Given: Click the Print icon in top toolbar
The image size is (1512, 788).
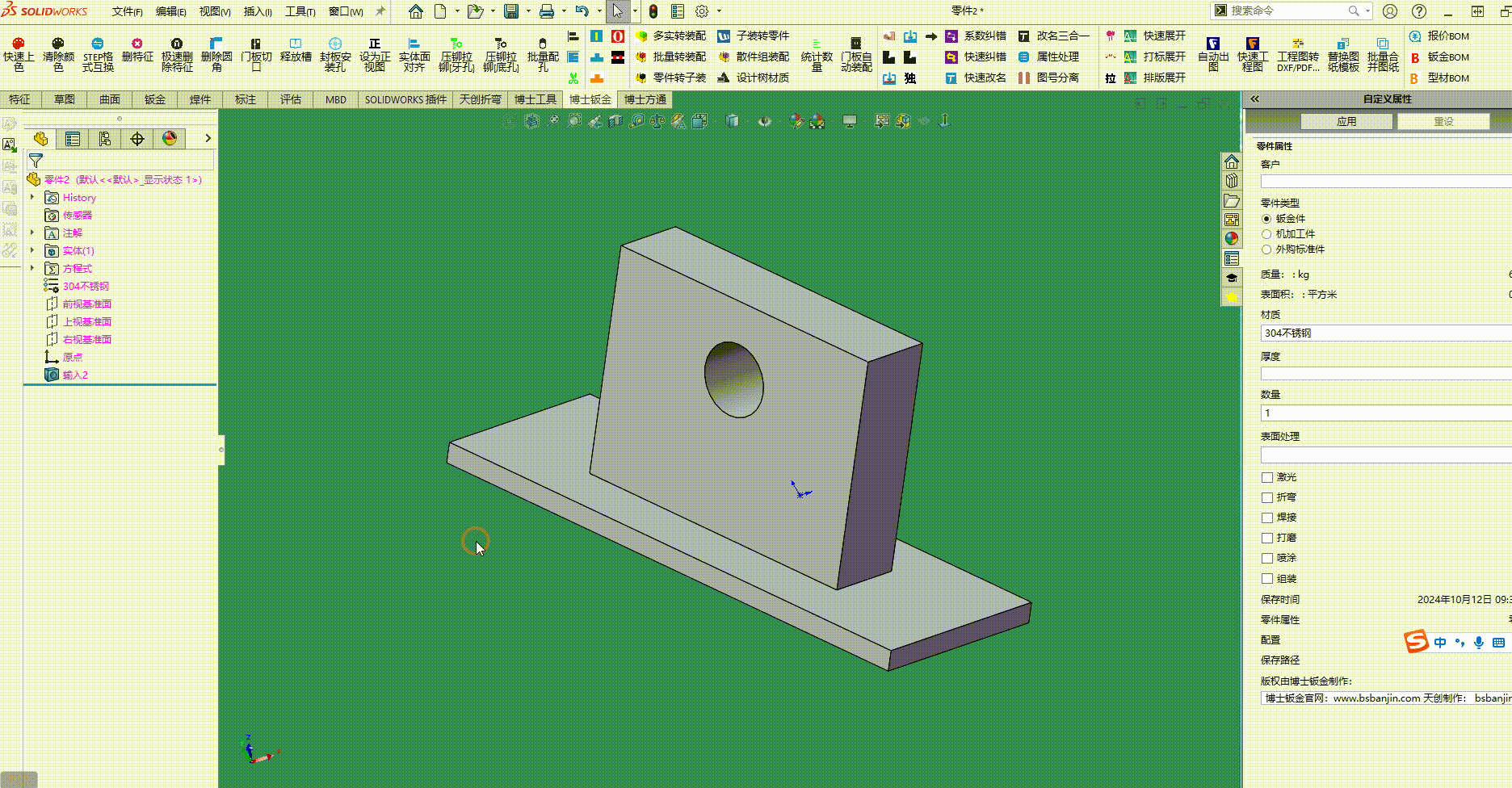Looking at the screenshot, I should [x=546, y=11].
